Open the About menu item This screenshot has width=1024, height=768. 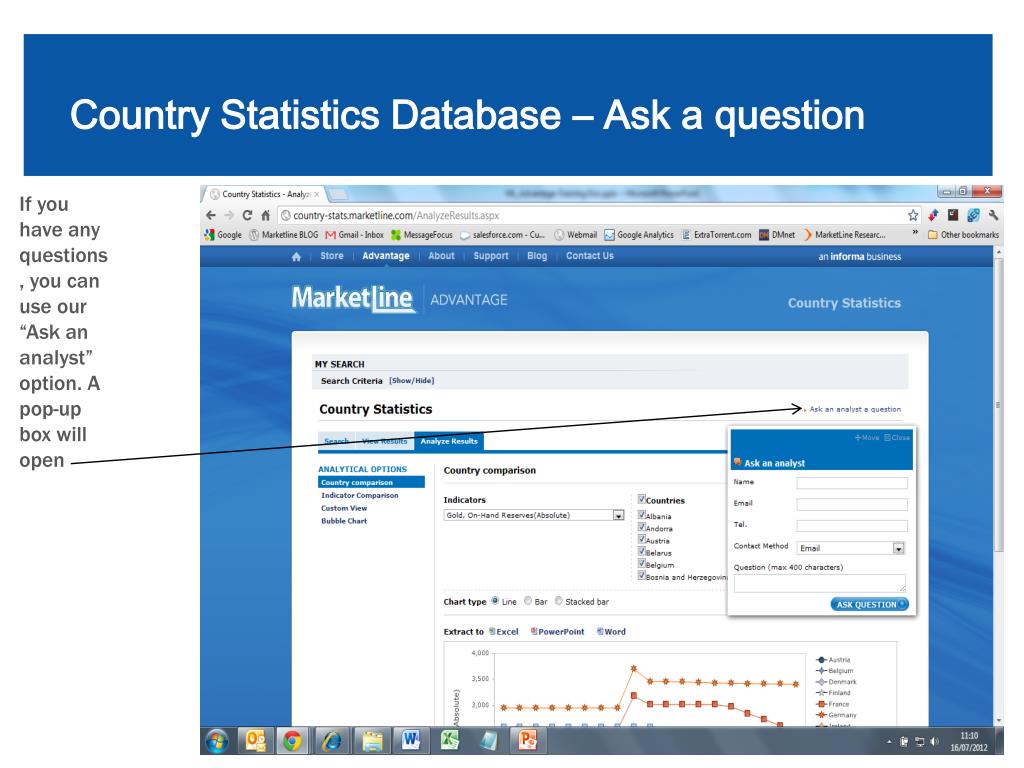(441, 256)
